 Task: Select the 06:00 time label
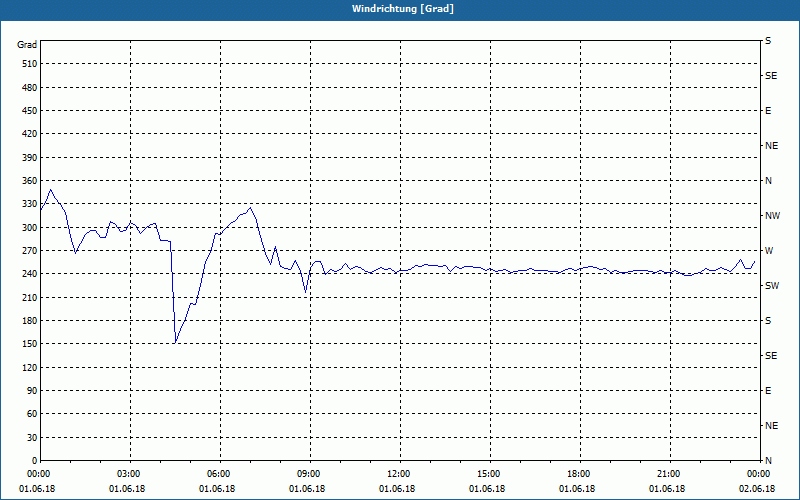(221, 474)
